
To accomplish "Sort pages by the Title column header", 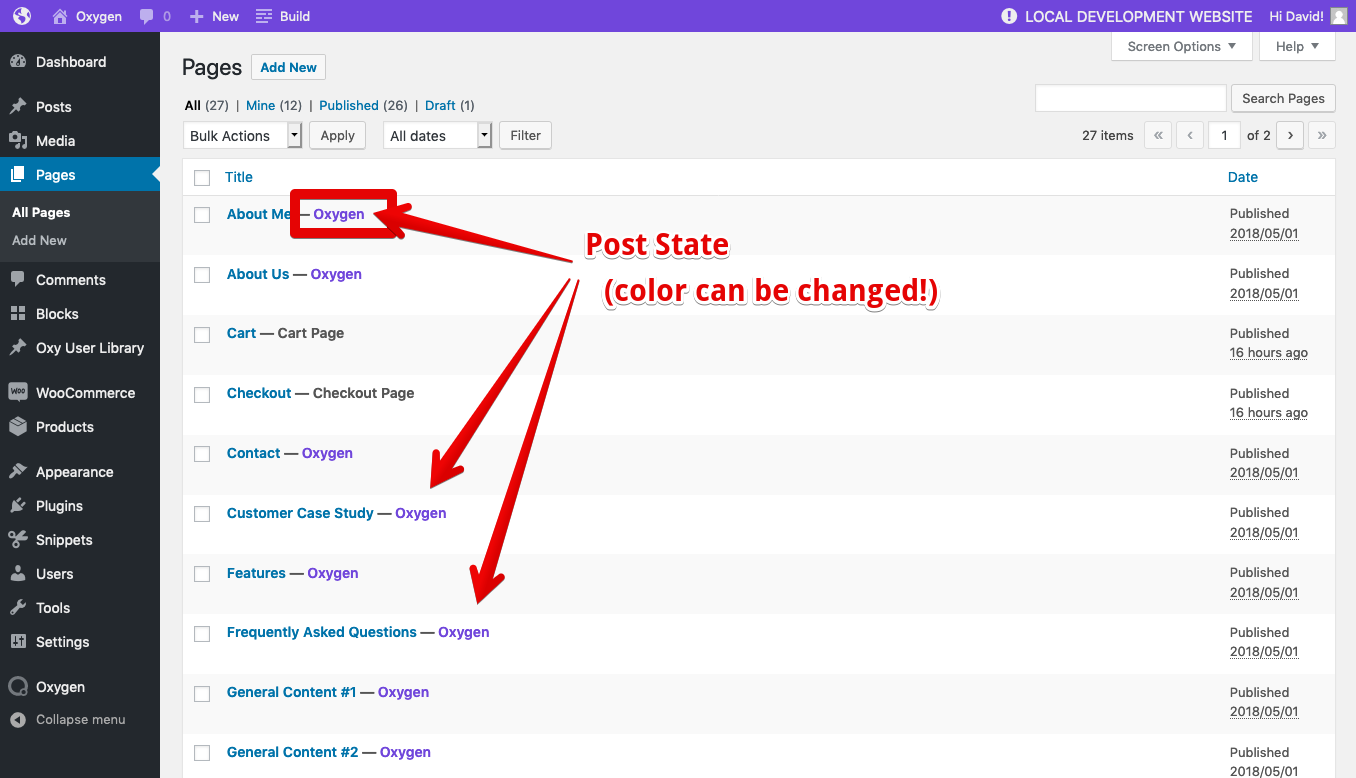I will [239, 177].
